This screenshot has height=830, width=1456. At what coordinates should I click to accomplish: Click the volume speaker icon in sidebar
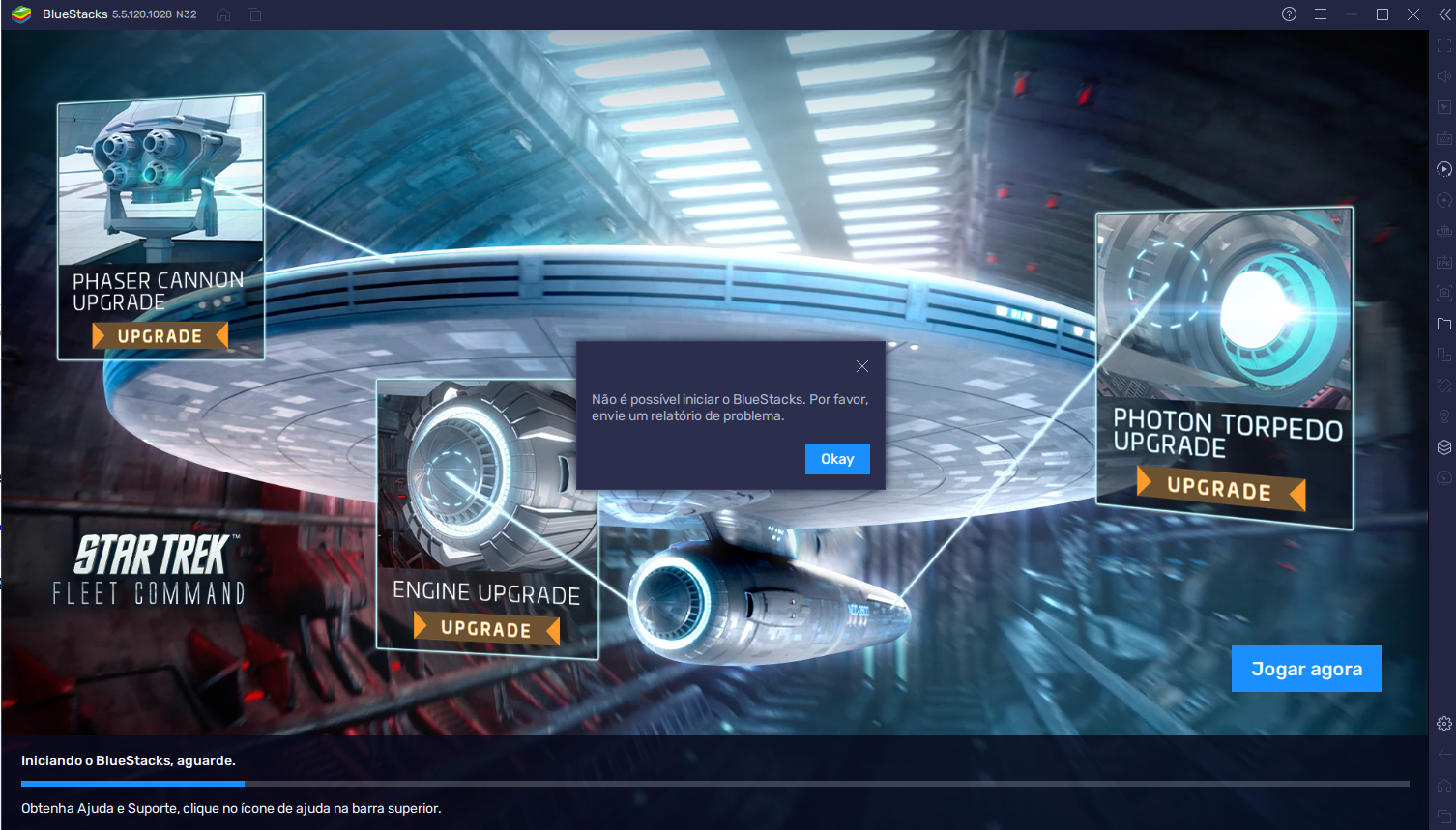tap(1444, 76)
